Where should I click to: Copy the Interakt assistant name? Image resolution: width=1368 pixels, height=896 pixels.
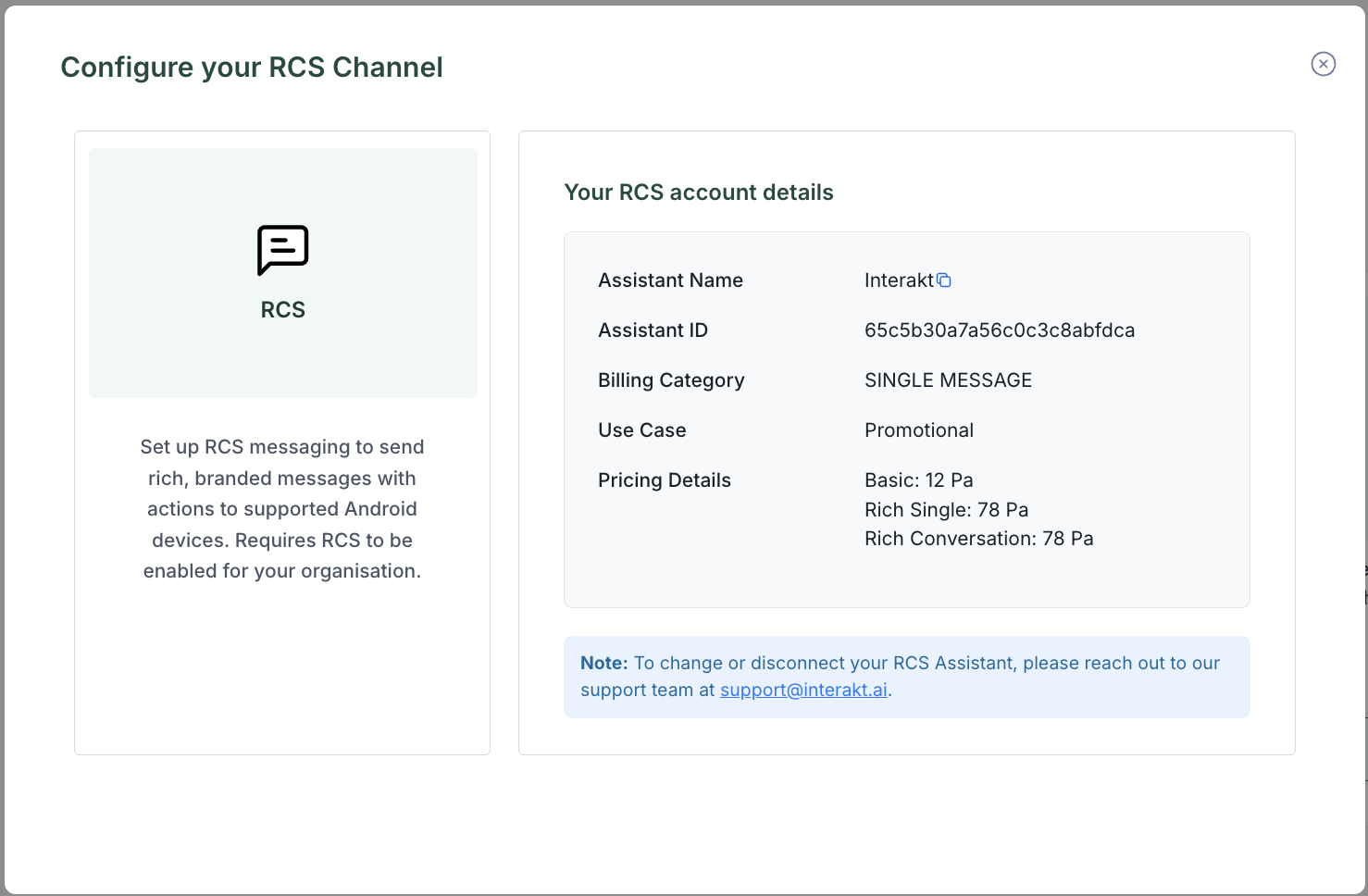[x=944, y=280]
